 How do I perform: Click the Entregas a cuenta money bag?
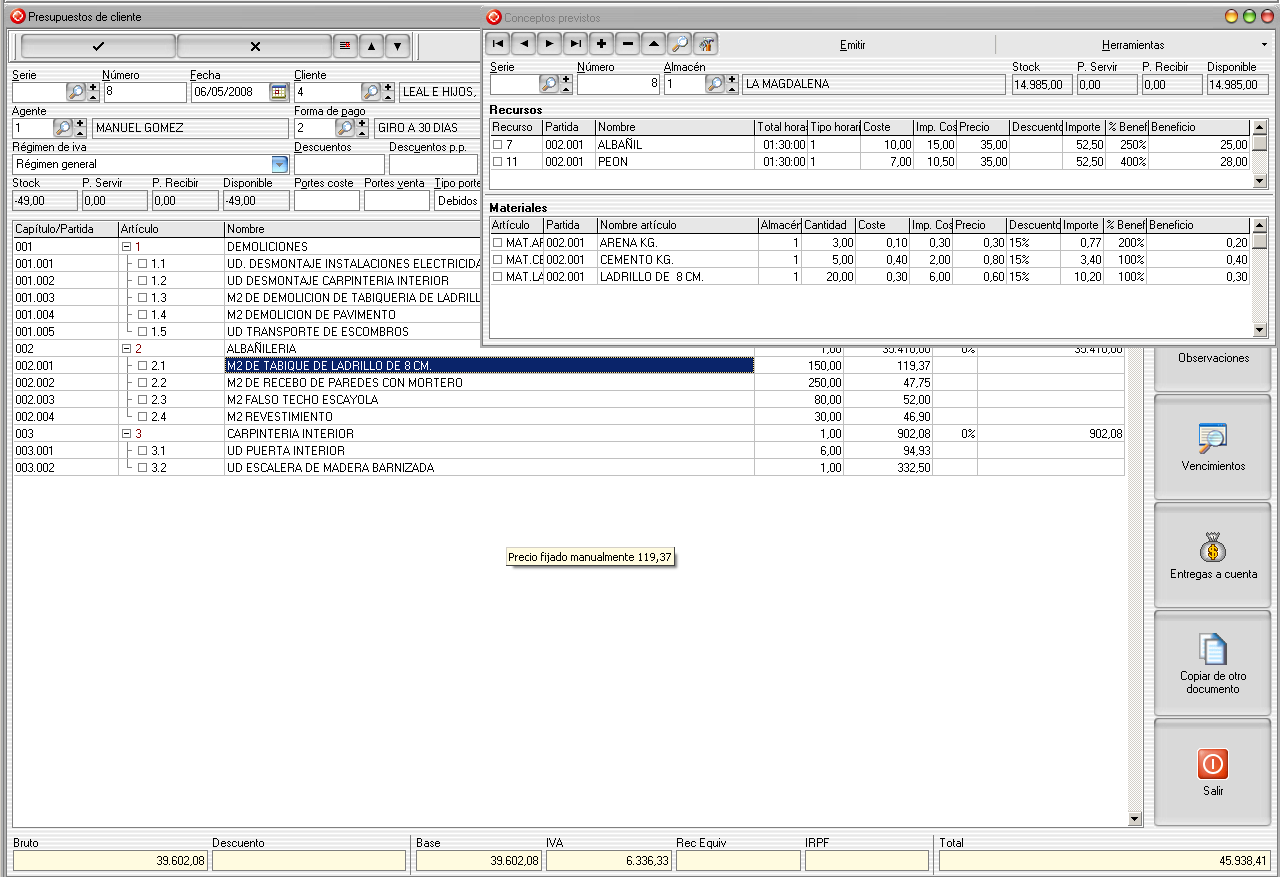1212,546
